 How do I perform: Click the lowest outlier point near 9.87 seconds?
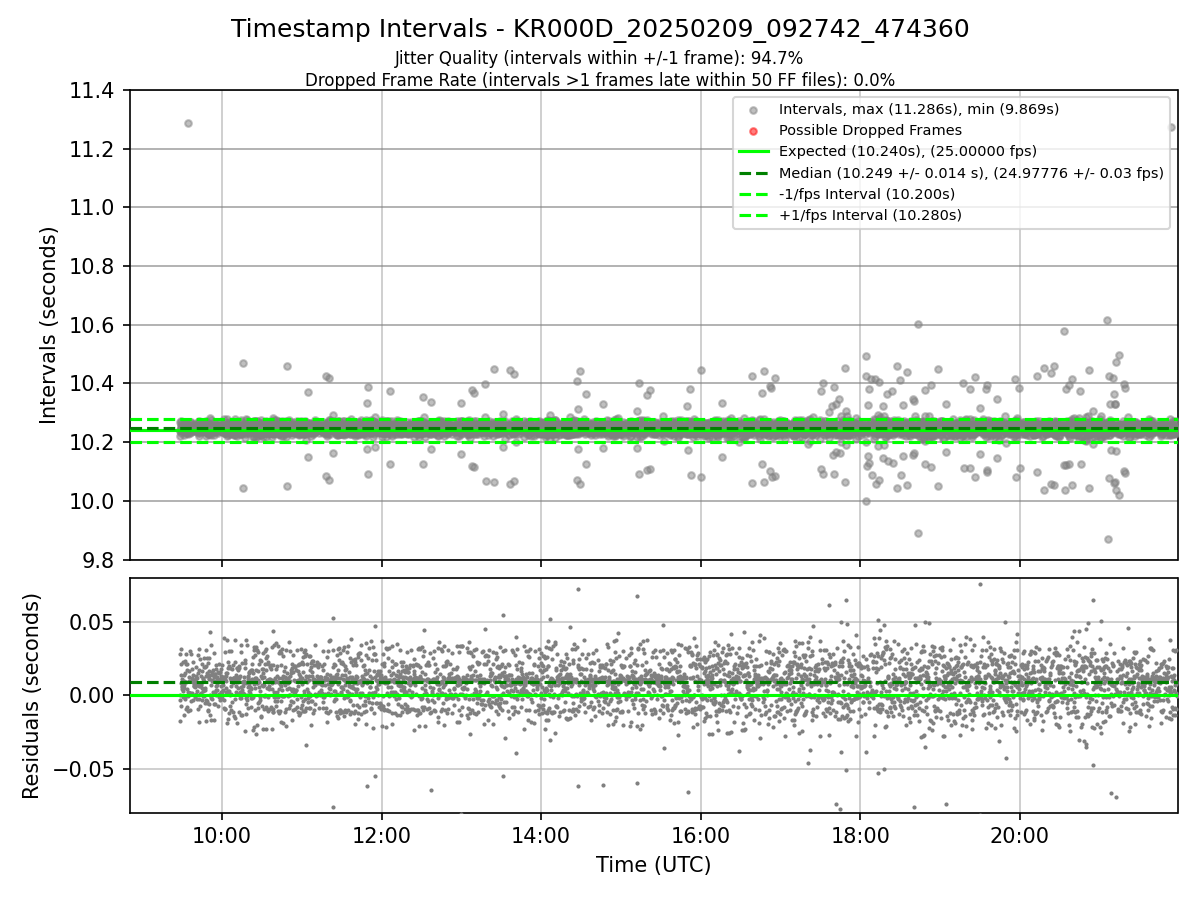pos(1108,539)
